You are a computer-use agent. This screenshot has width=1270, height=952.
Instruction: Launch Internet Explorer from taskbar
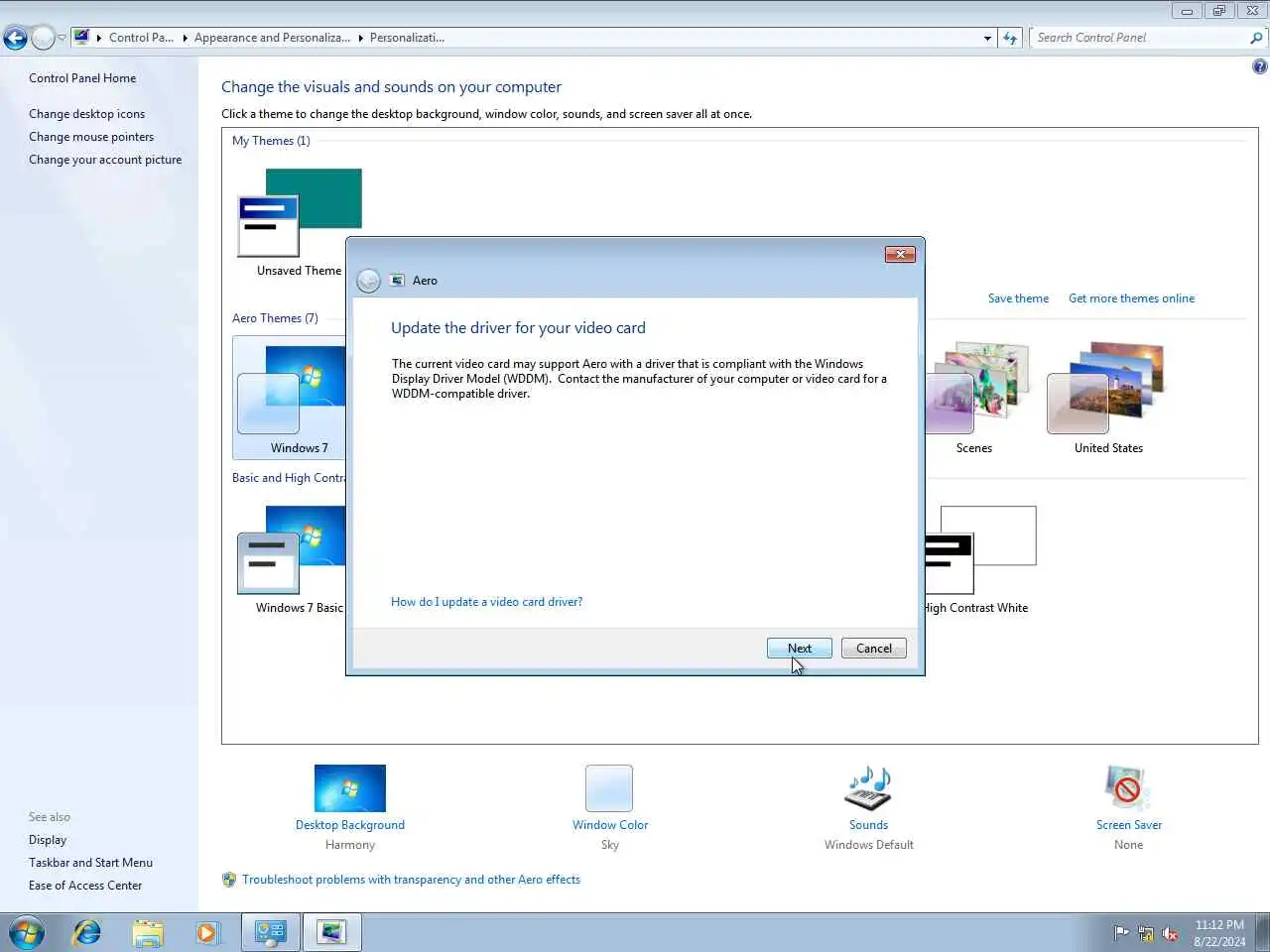click(x=87, y=932)
